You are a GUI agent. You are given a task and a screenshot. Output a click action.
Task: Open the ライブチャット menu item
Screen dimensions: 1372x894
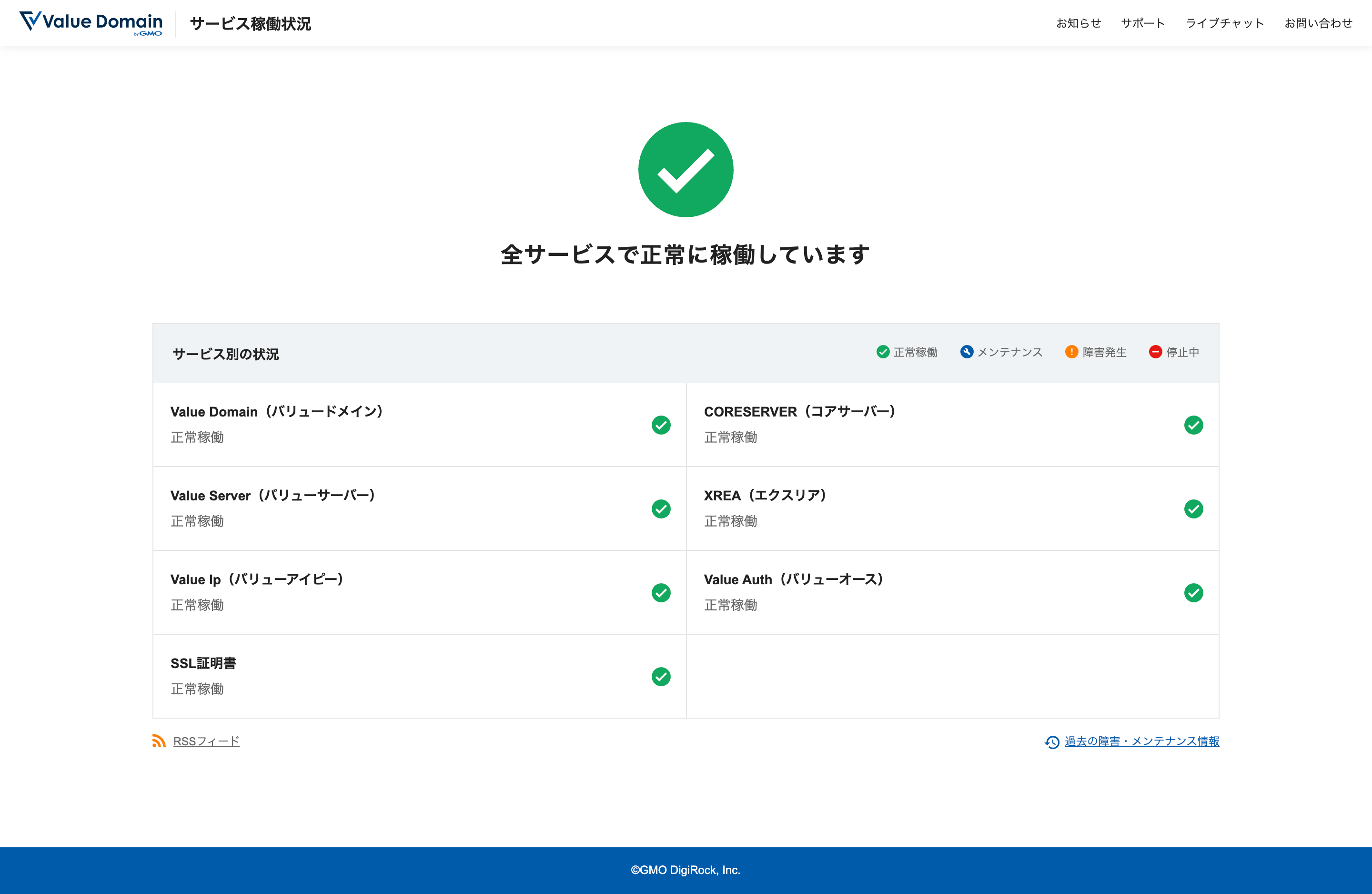pos(1224,23)
